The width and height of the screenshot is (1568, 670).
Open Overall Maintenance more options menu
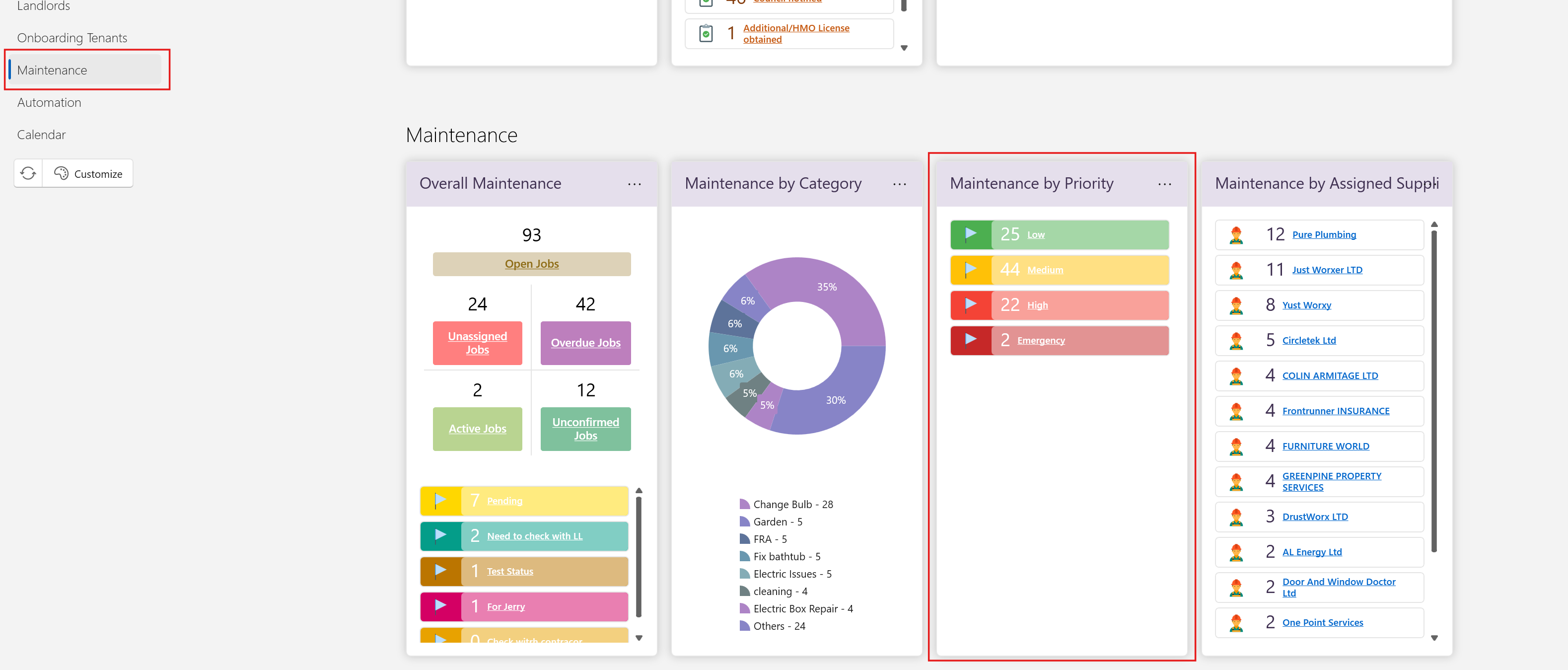(x=634, y=184)
